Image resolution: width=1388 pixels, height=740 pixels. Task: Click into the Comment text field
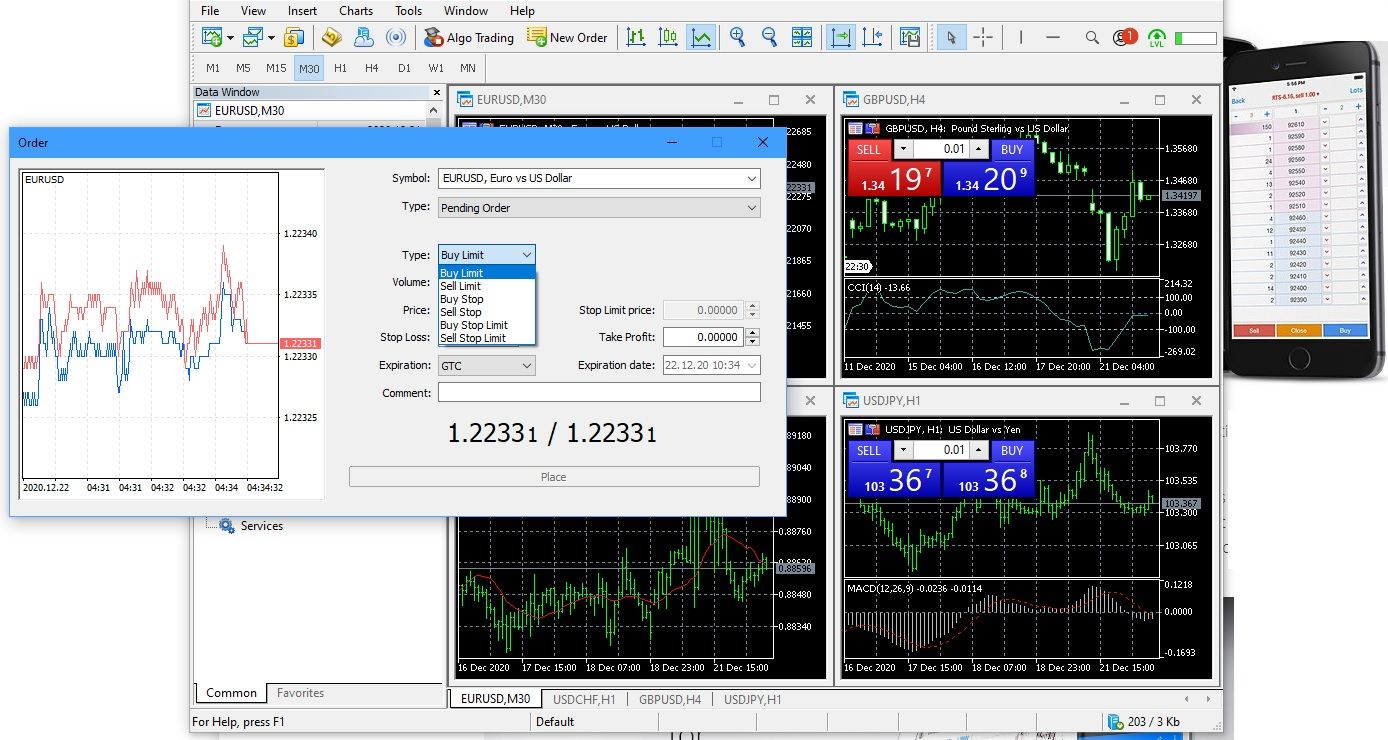pyautogui.click(x=599, y=393)
